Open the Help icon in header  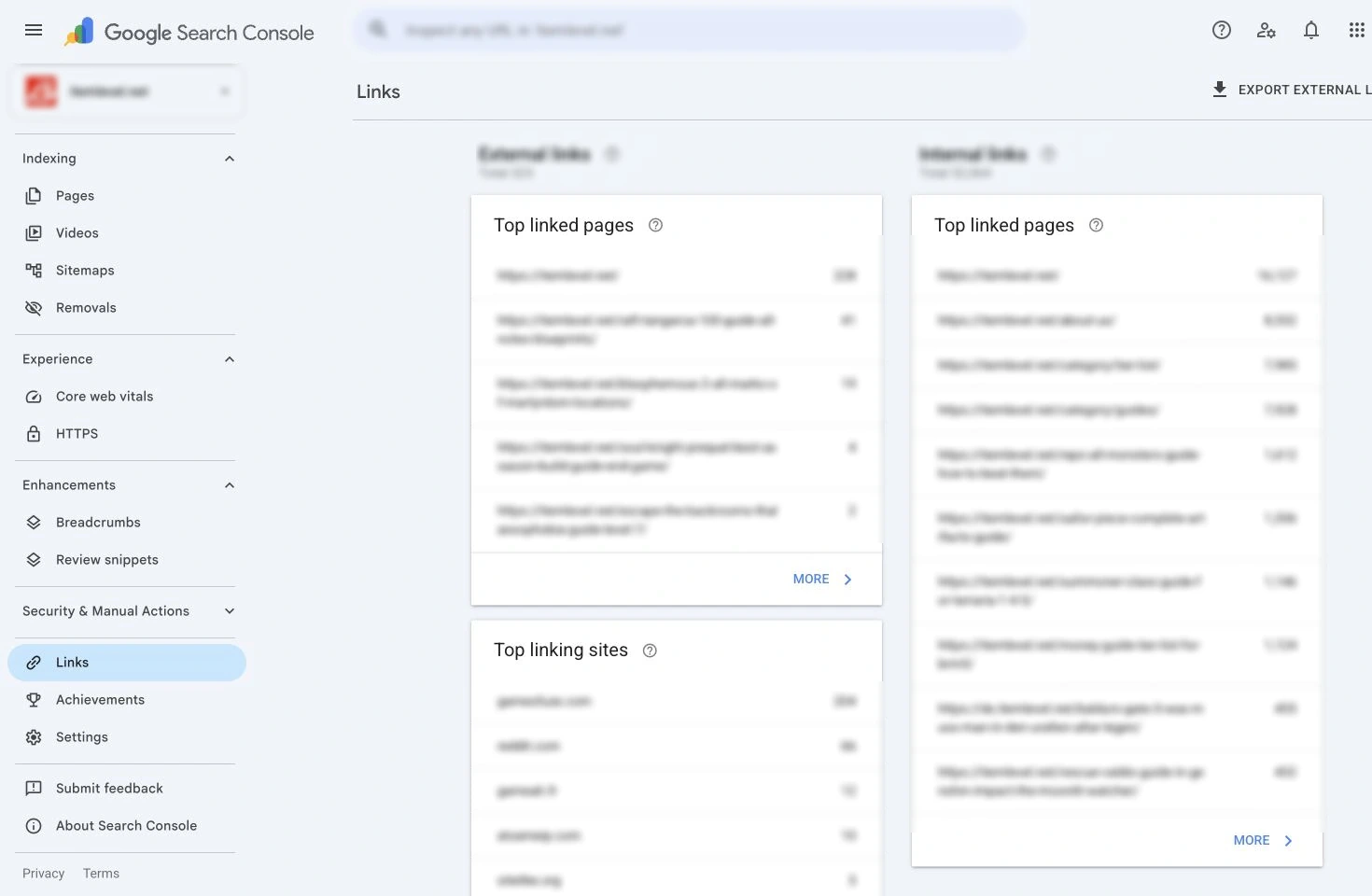point(1221,30)
